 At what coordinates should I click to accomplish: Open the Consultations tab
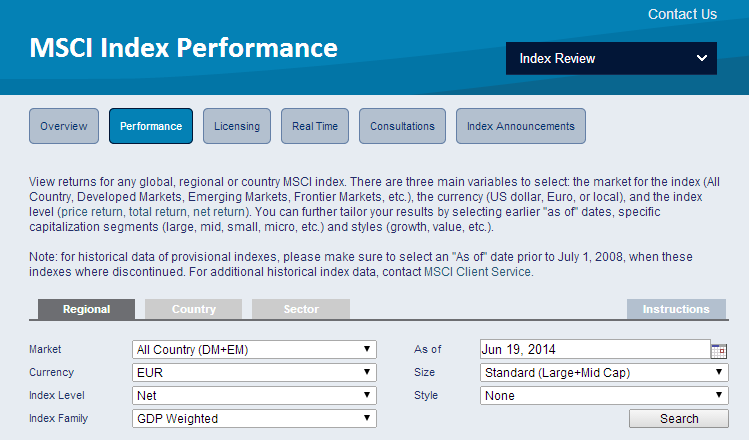click(402, 126)
